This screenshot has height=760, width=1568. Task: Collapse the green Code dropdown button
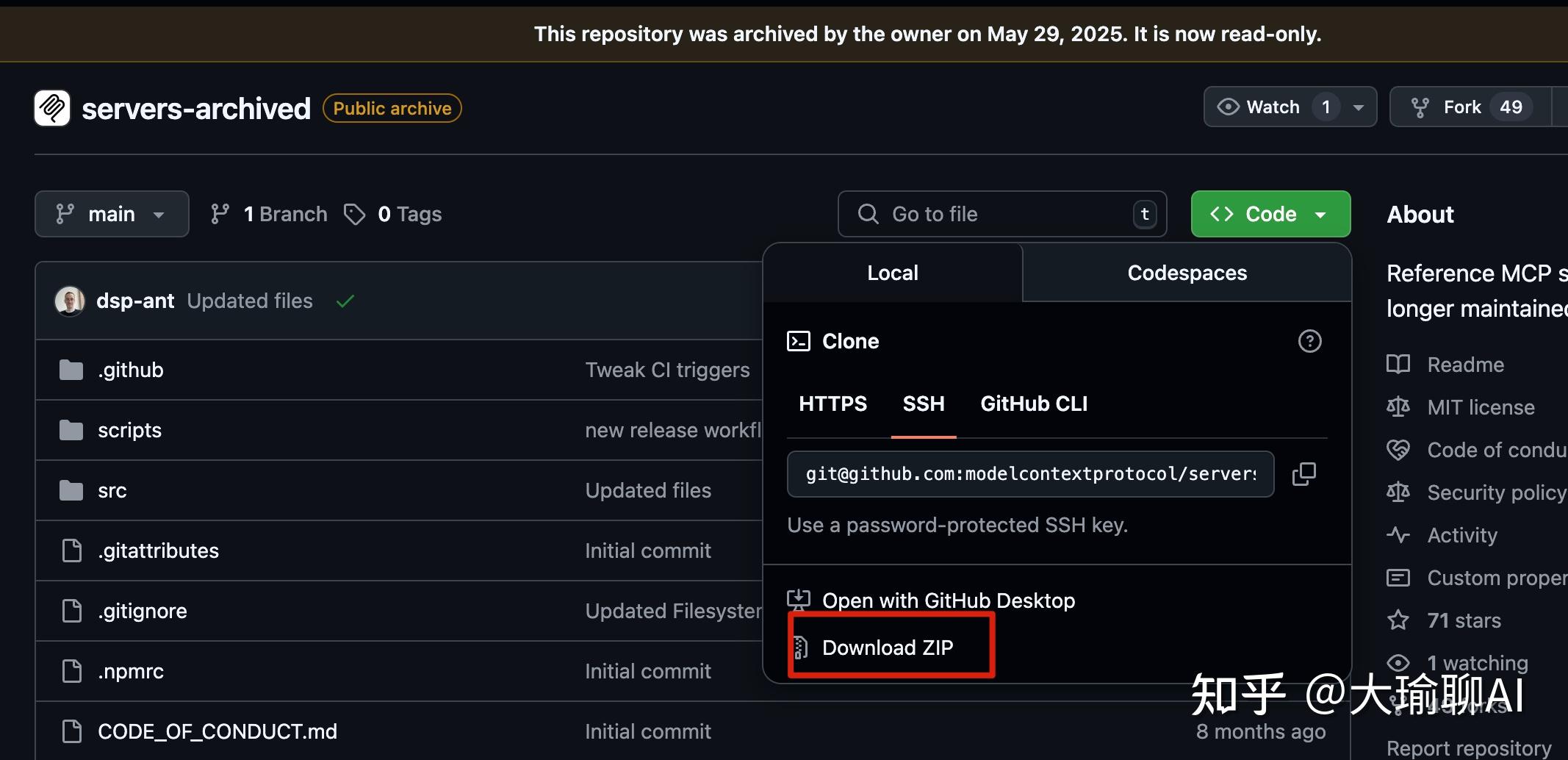(x=1270, y=214)
